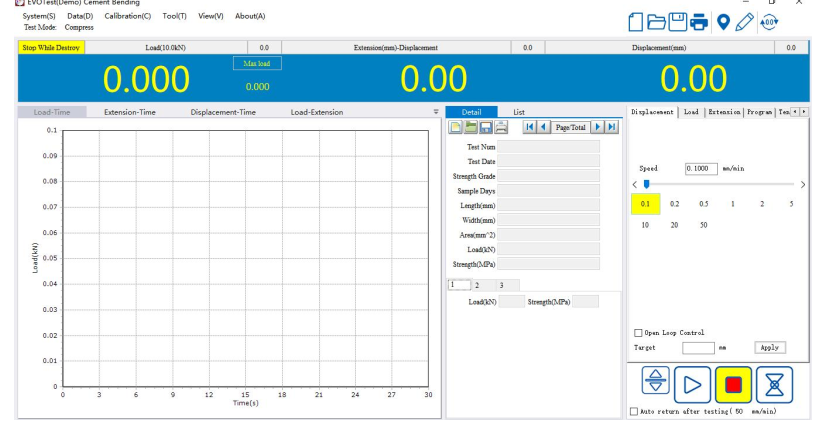Click the zero reset circular arrows icon

coord(769,22)
